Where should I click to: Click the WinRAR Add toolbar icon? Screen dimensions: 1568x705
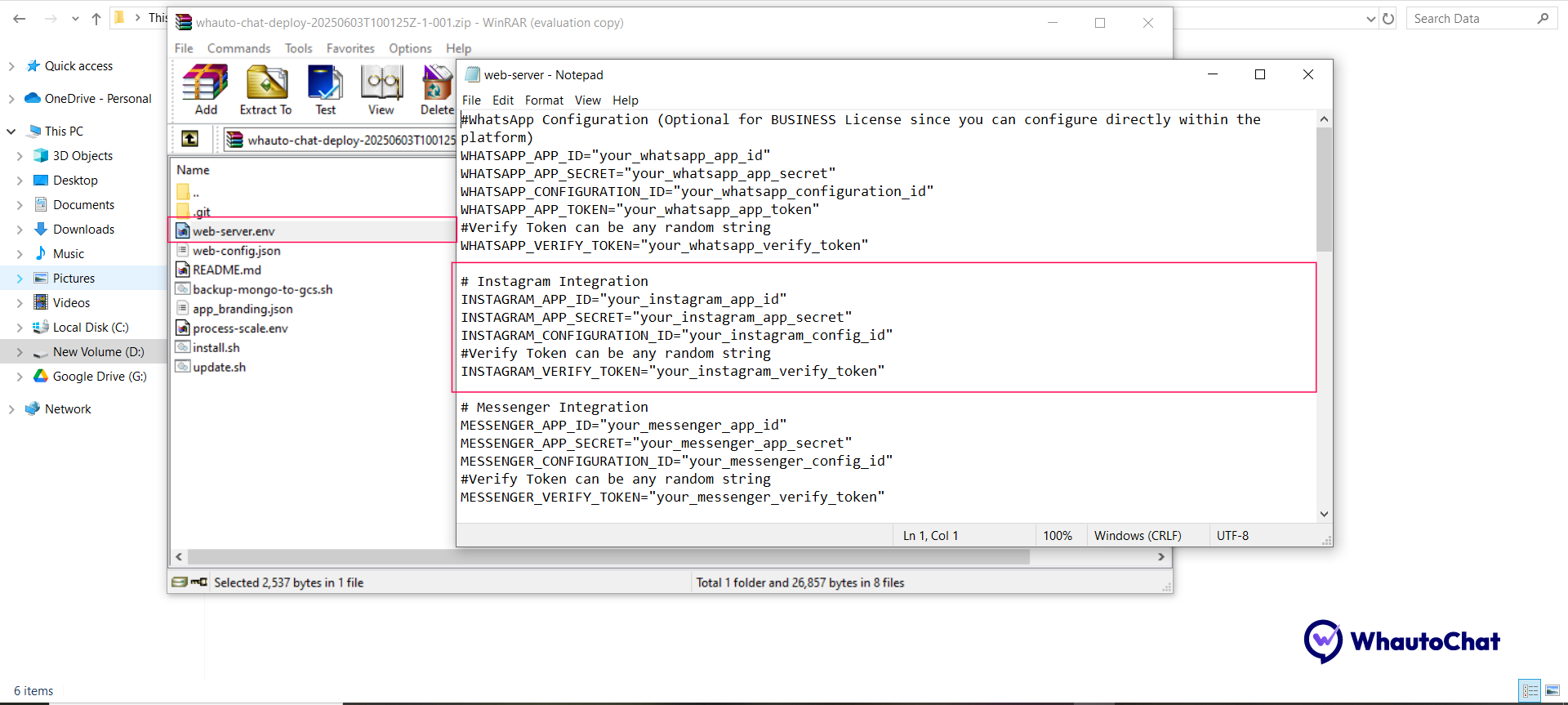click(x=205, y=90)
